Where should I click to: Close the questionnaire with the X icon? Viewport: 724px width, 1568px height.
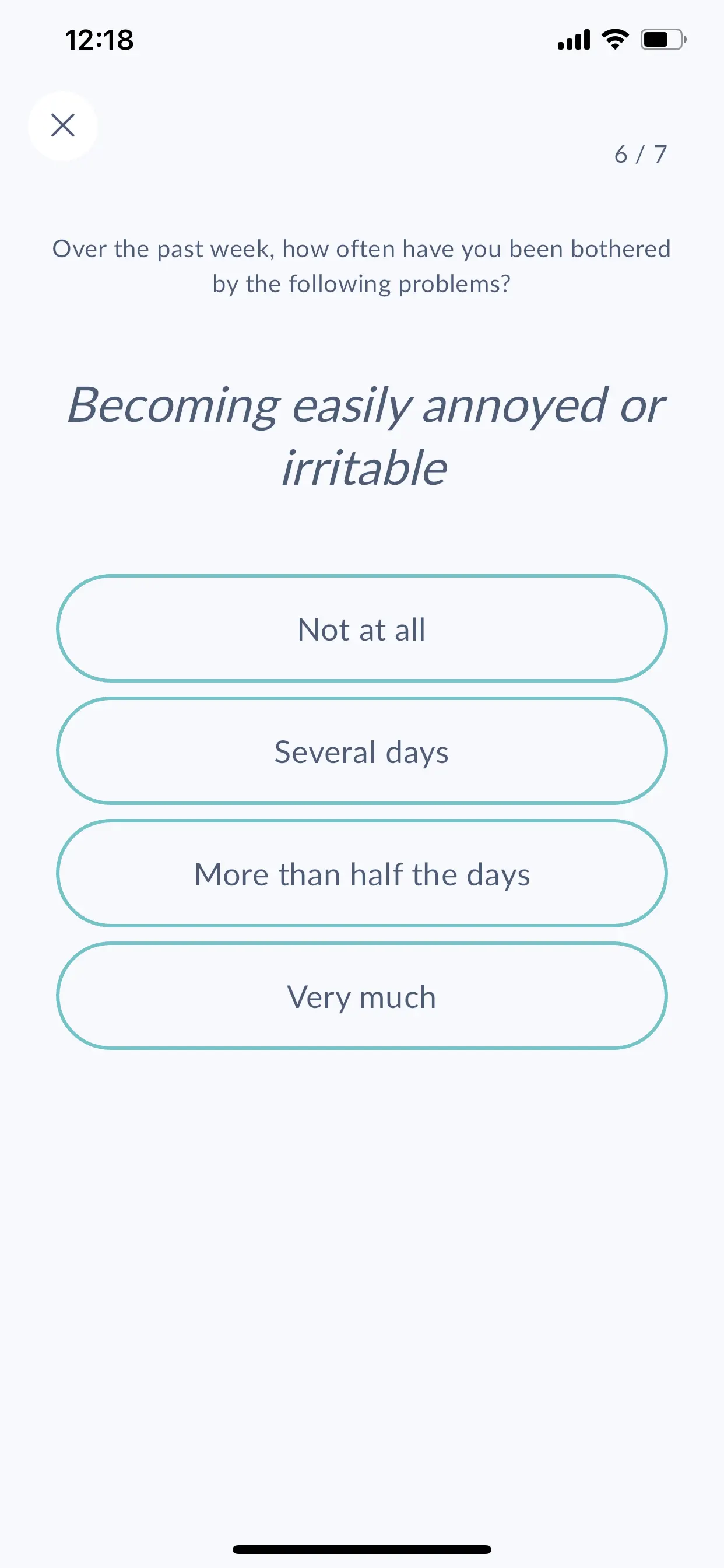pos(63,125)
